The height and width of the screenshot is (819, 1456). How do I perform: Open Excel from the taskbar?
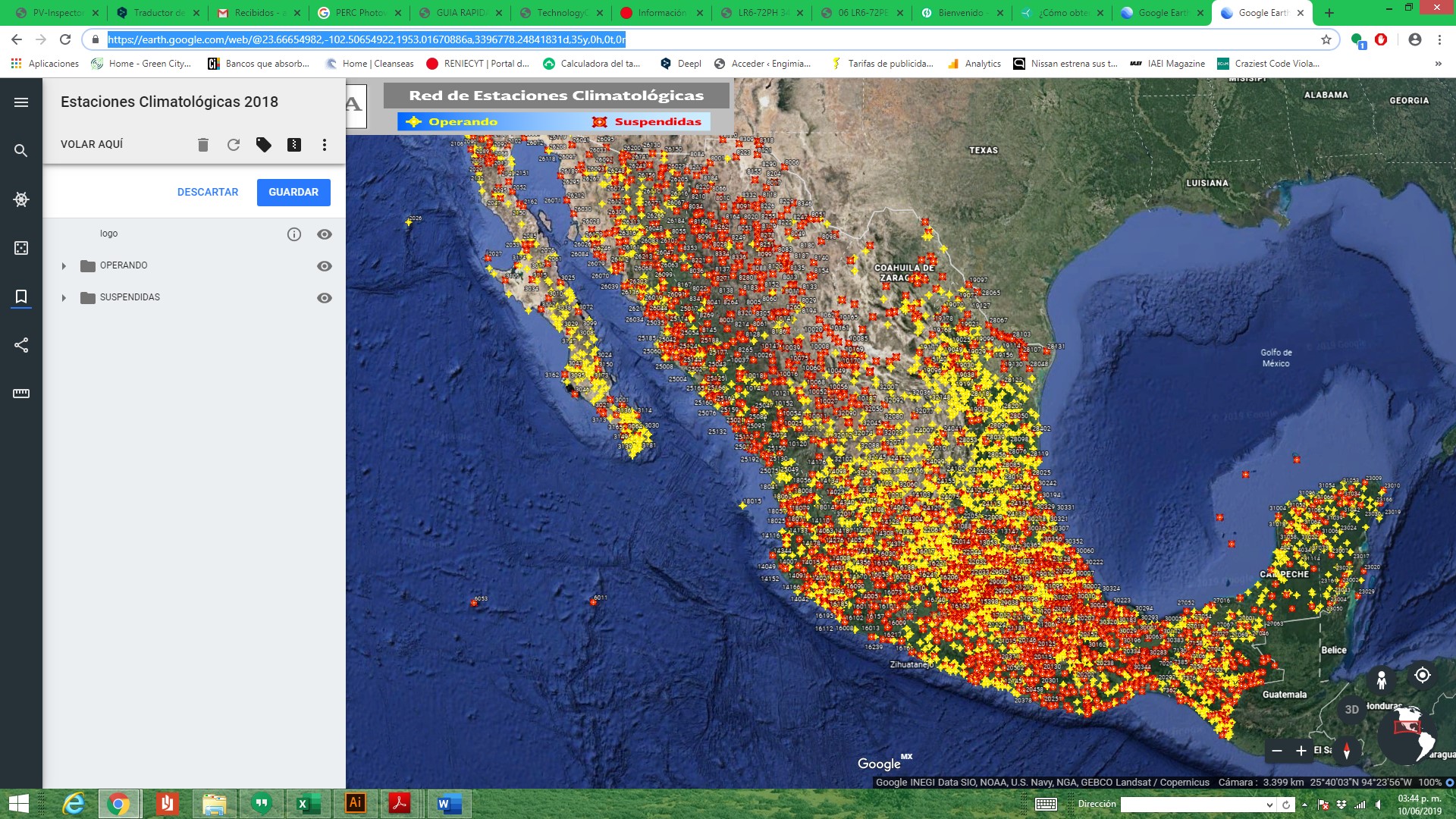point(308,804)
